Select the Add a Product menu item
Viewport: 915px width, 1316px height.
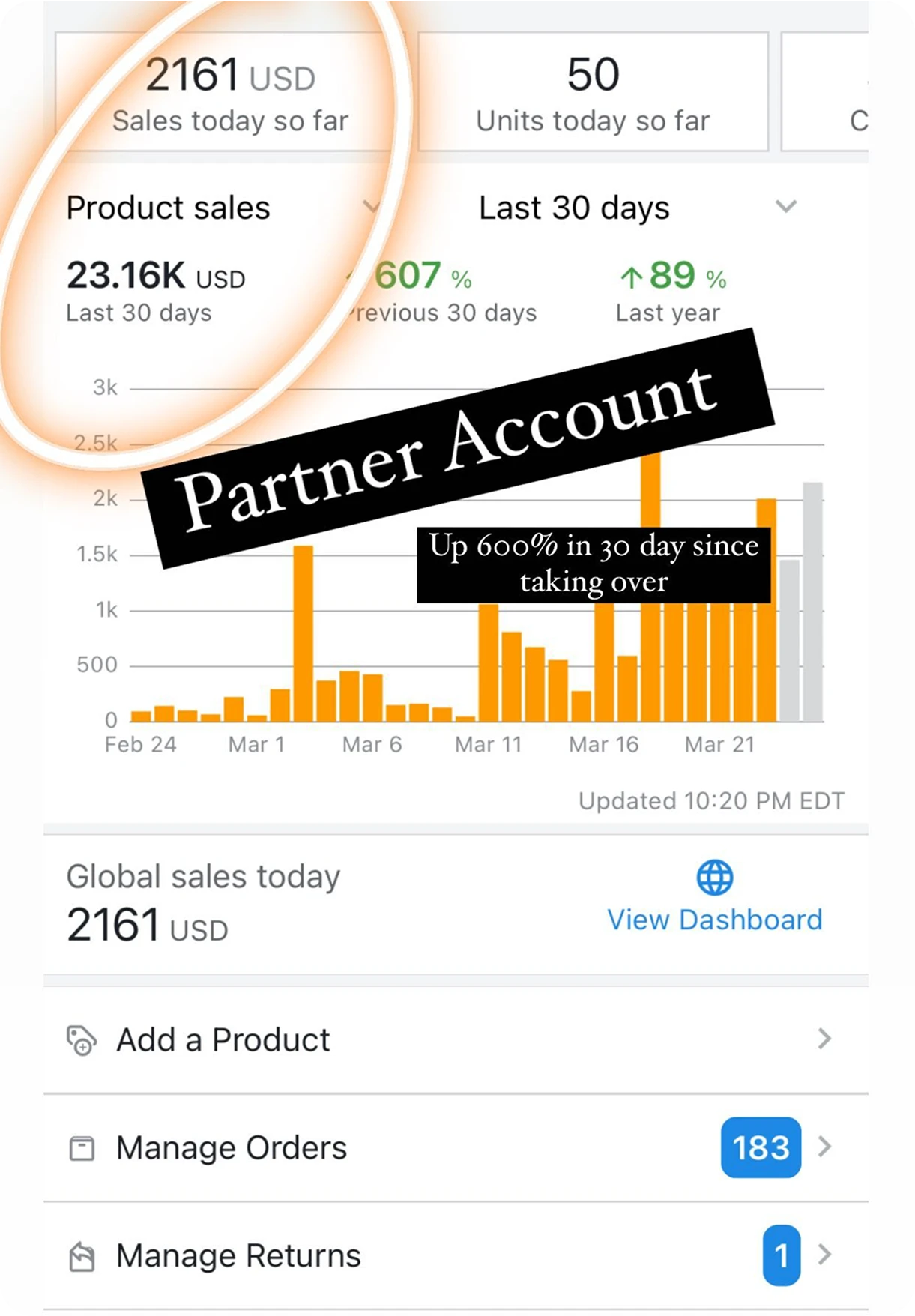223,1040
